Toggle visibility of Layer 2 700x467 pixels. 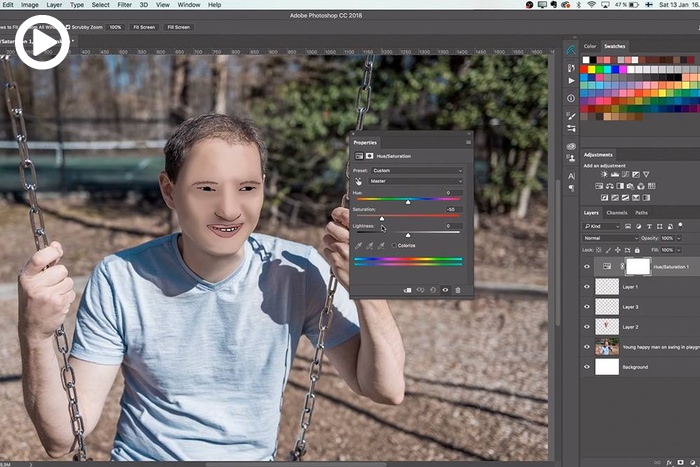click(x=587, y=327)
